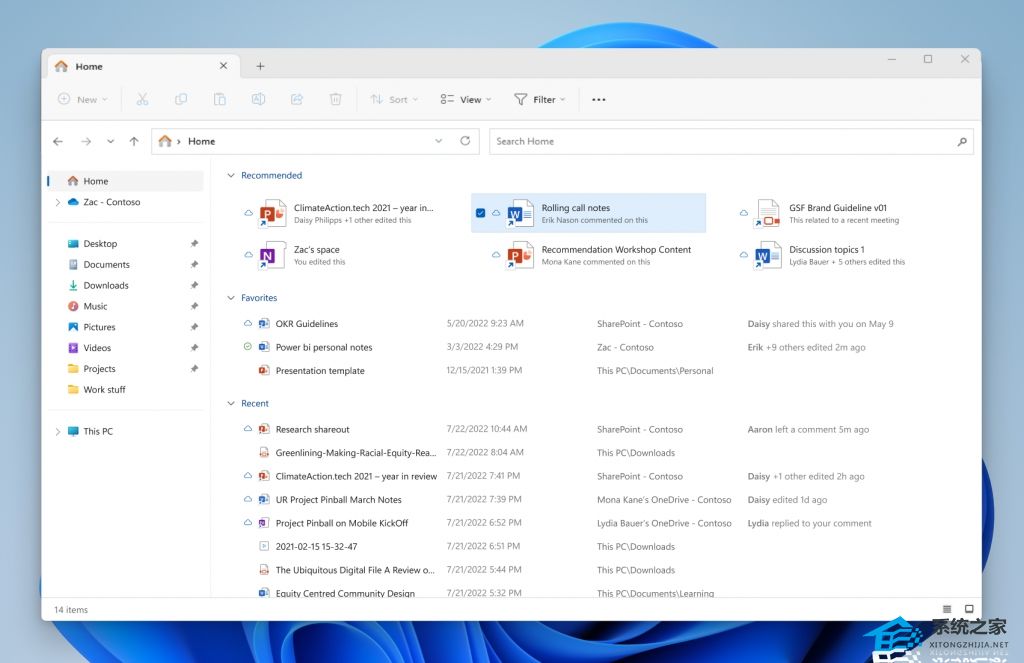Open the See more ellipsis menu
Viewport: 1024px width, 663px height.
tap(599, 99)
